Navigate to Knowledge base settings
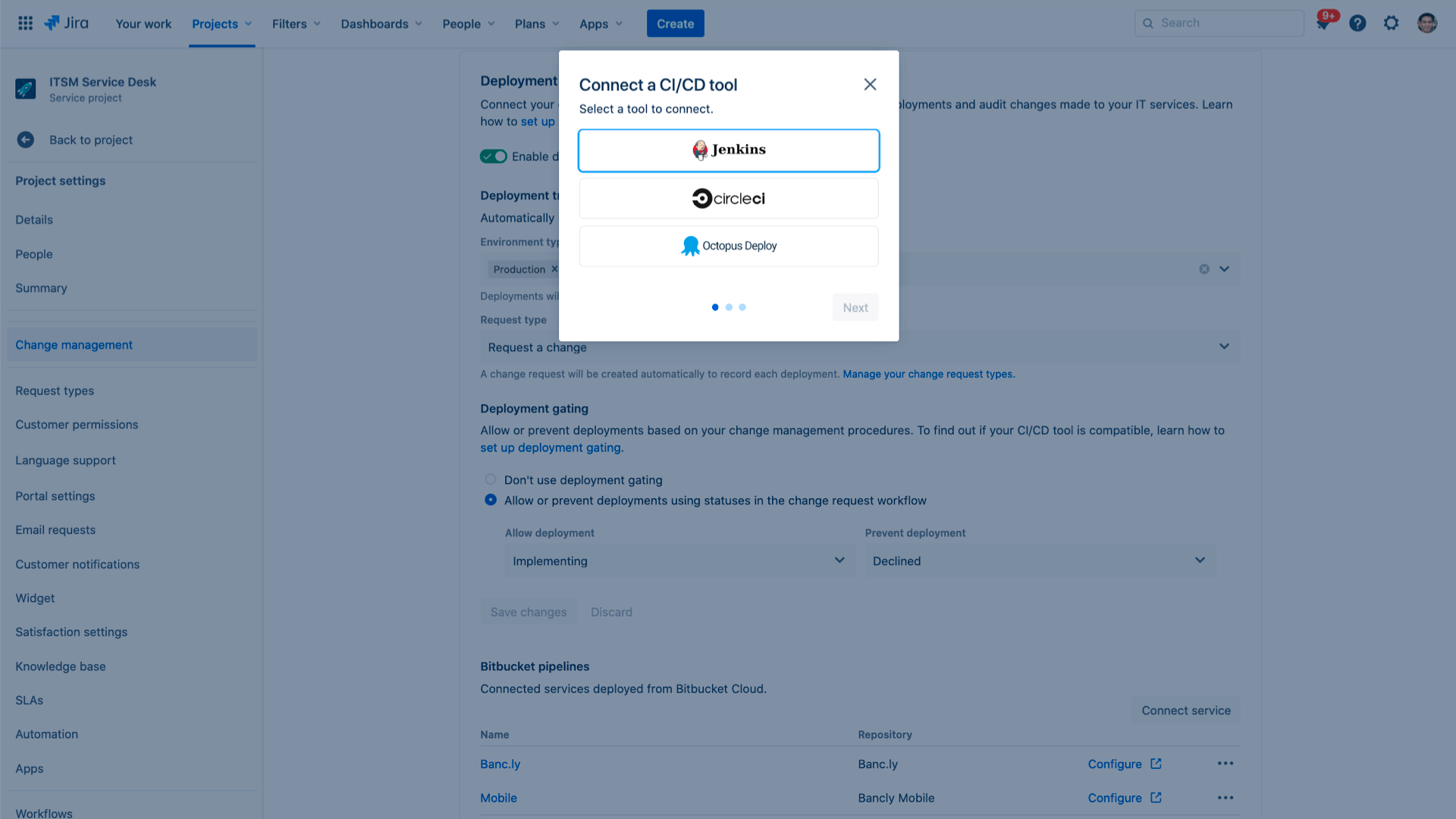Screen dimensions: 1456x819 click(x=60, y=666)
